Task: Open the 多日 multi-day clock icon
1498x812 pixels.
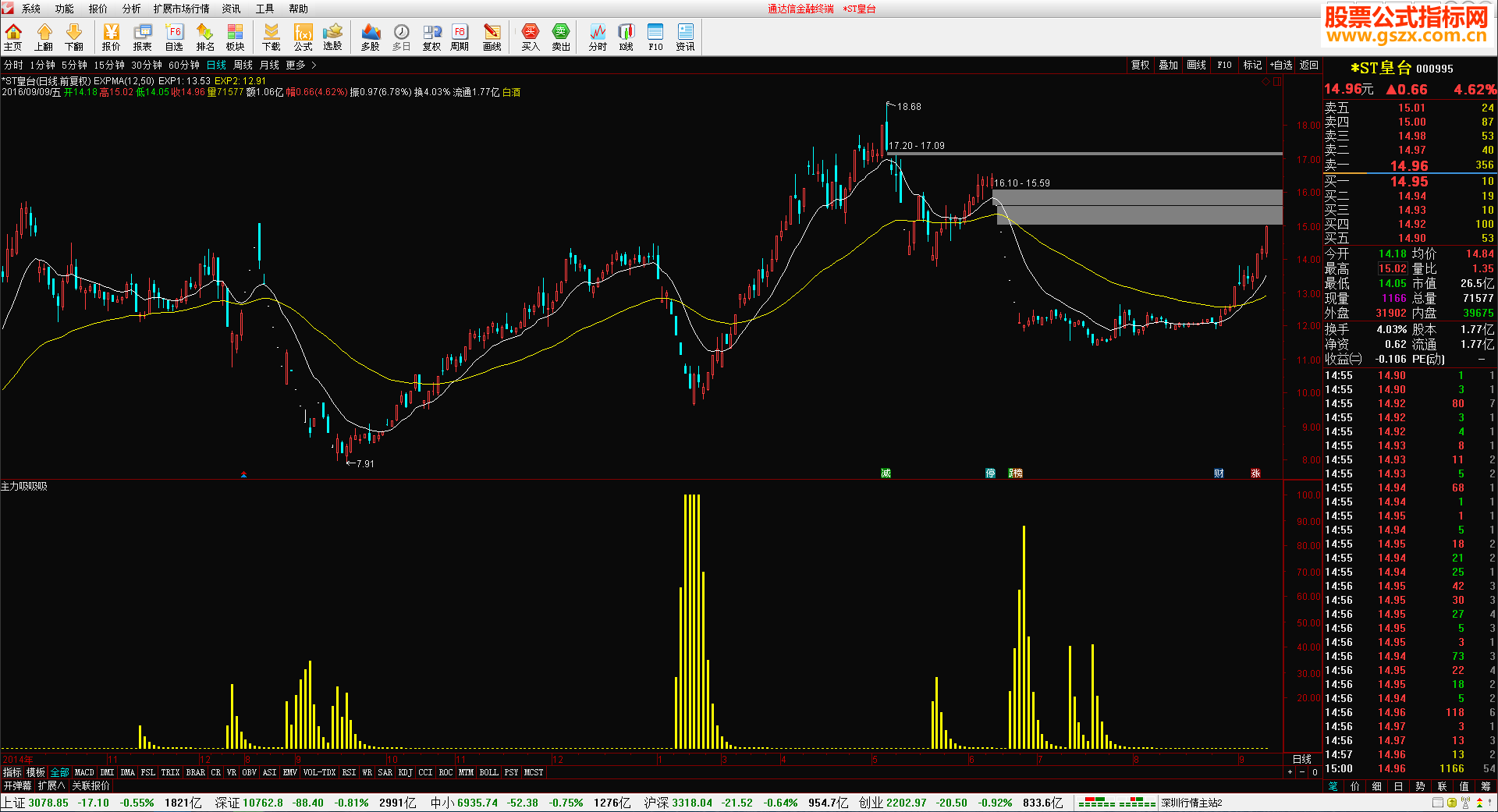Action: click(x=401, y=37)
